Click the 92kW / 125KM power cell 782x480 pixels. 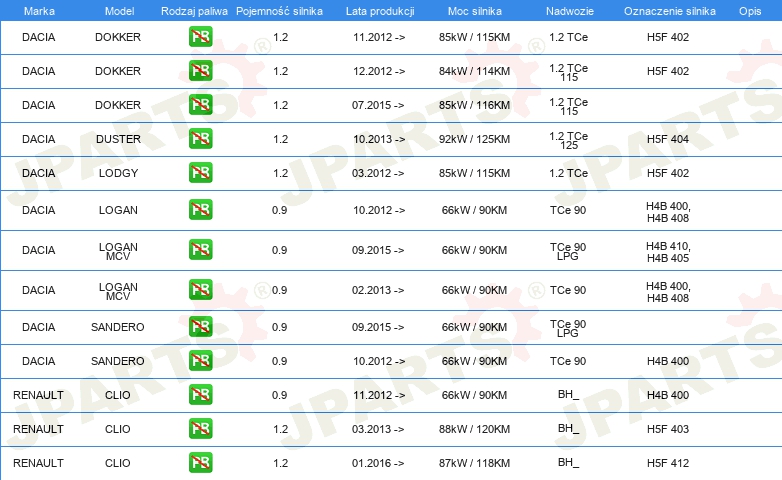point(474,139)
